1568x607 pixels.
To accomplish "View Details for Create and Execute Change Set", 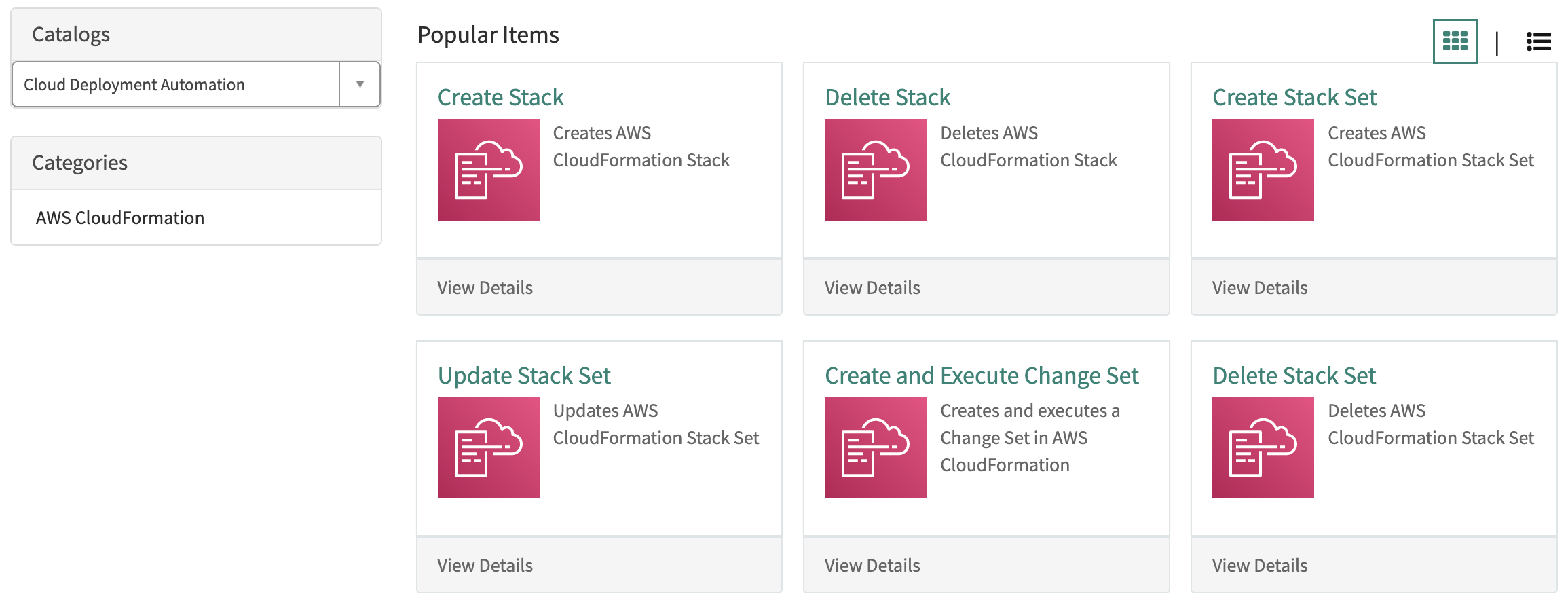I will pos(872,566).
